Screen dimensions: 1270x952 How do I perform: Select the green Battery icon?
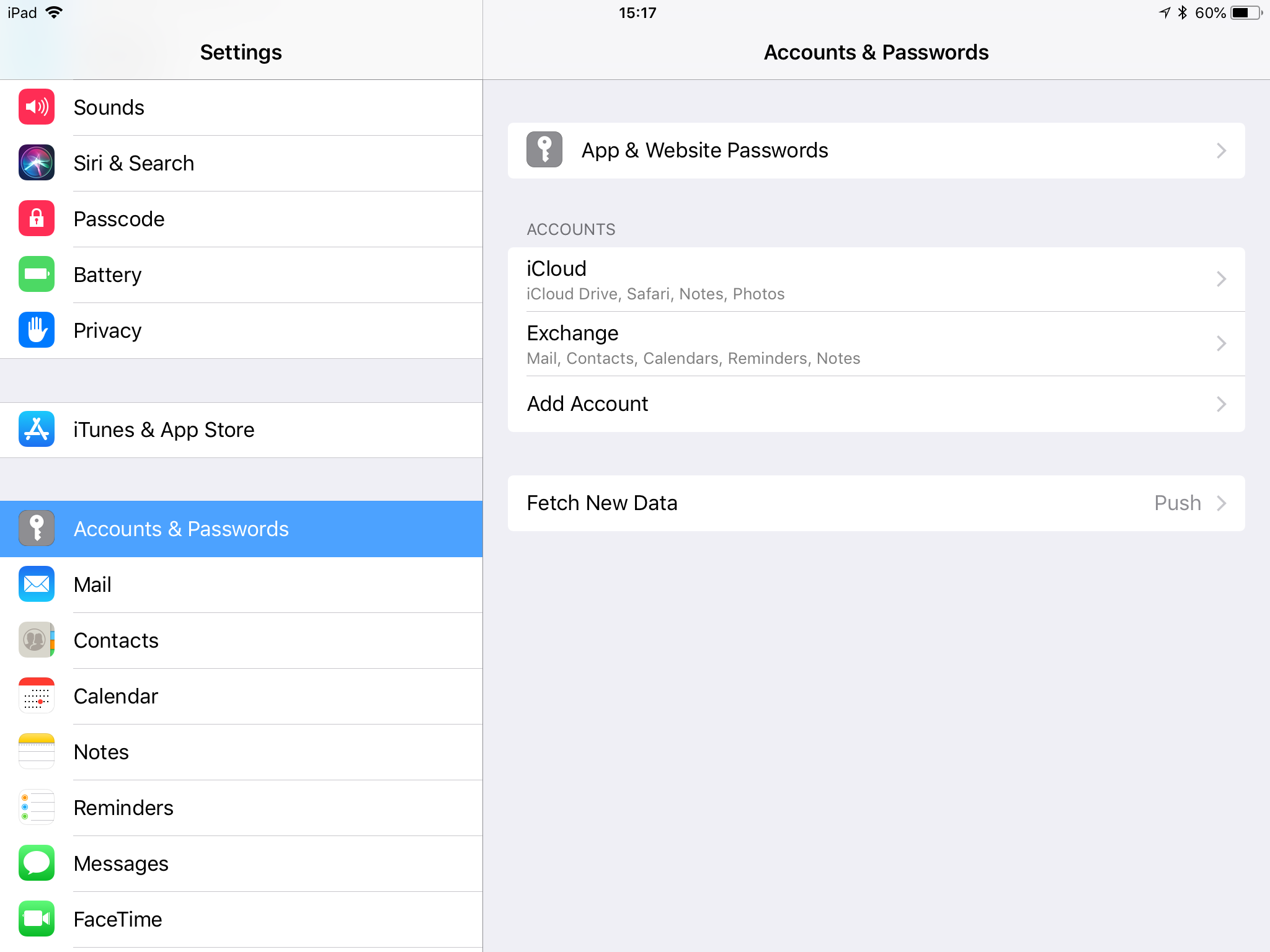pos(37,275)
